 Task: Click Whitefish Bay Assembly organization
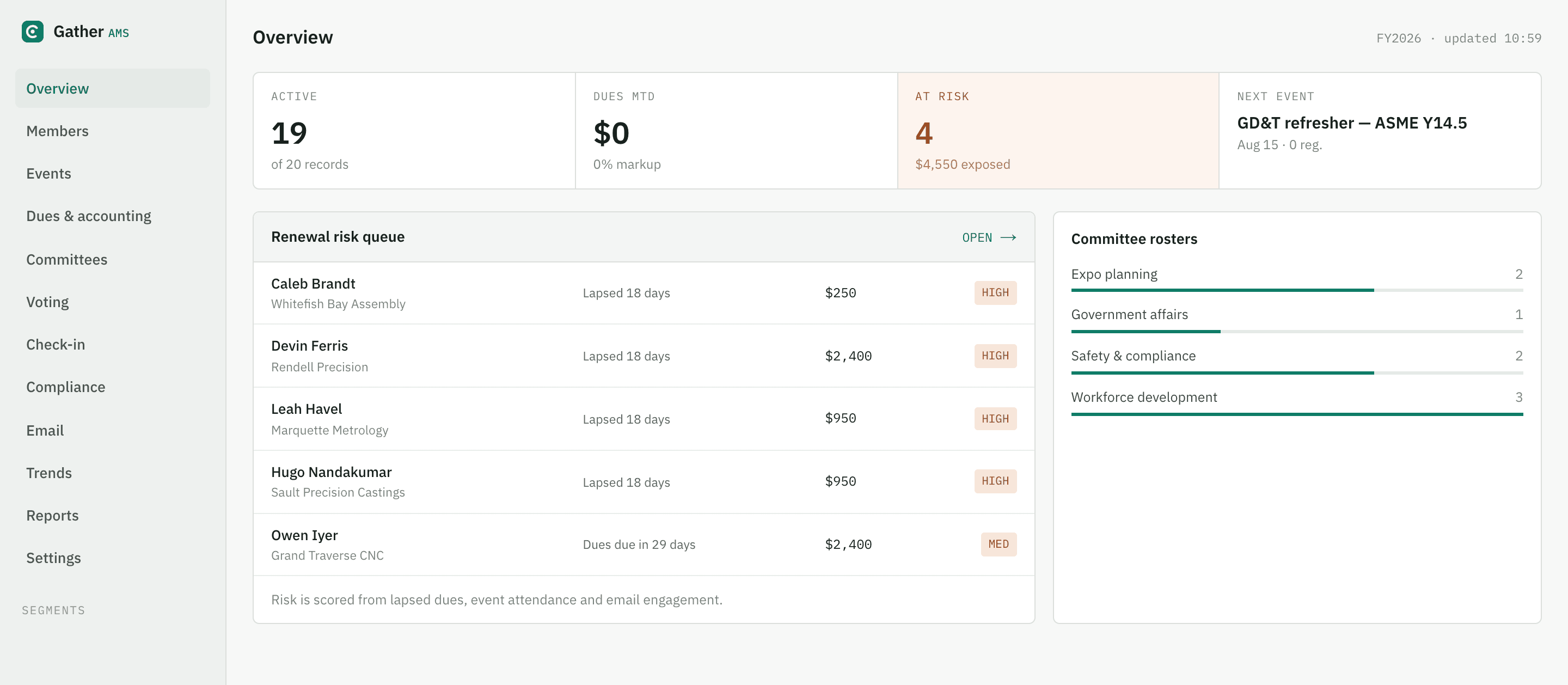[x=338, y=304]
